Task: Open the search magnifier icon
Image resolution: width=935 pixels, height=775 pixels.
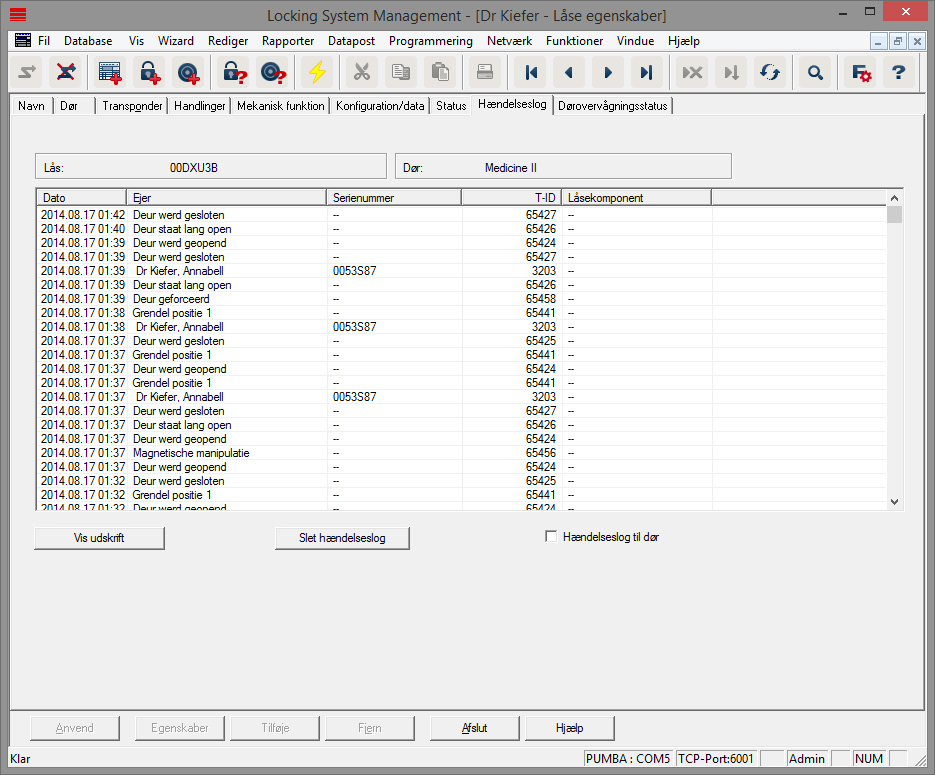Action: 815,72
